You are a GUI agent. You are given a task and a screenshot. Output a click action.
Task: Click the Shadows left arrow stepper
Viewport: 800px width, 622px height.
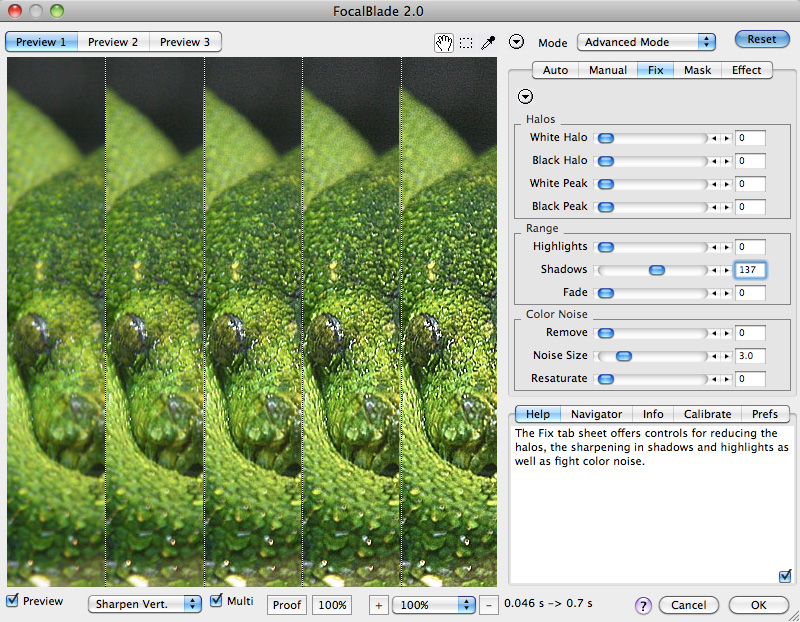click(x=714, y=270)
